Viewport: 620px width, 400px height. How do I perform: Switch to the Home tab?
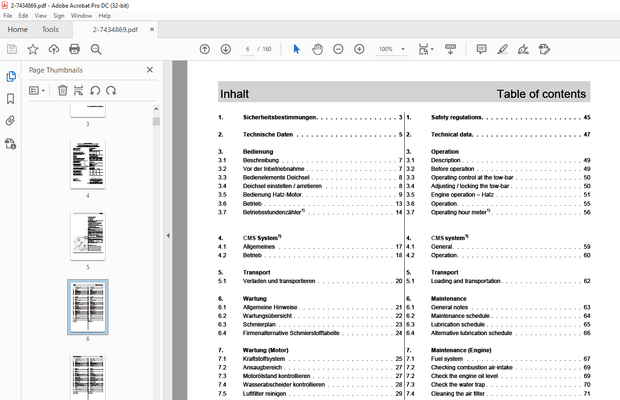(x=17, y=30)
